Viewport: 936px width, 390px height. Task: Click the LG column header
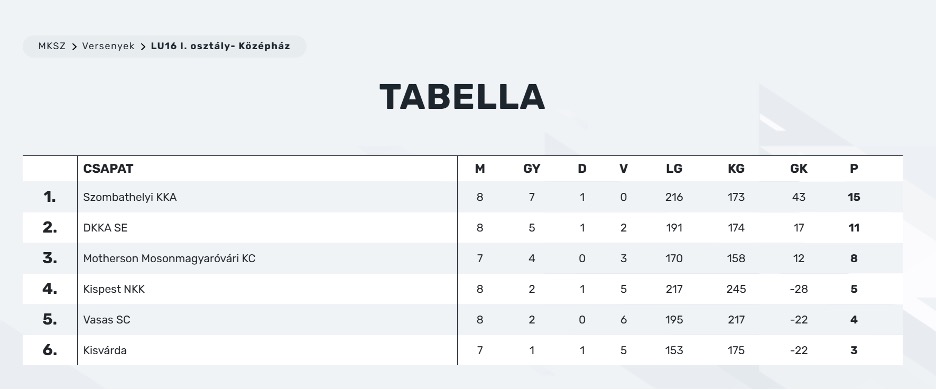click(x=674, y=168)
